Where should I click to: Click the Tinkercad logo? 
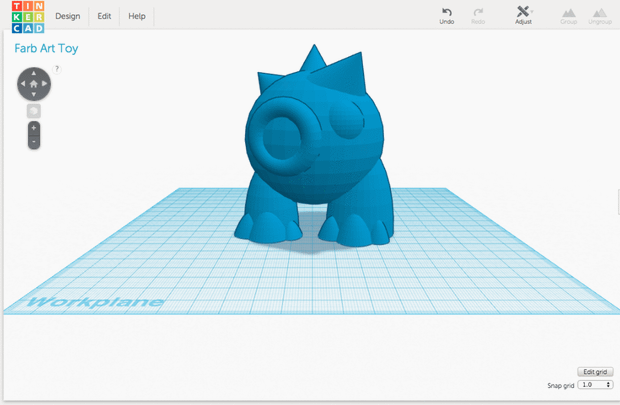tap(28, 17)
